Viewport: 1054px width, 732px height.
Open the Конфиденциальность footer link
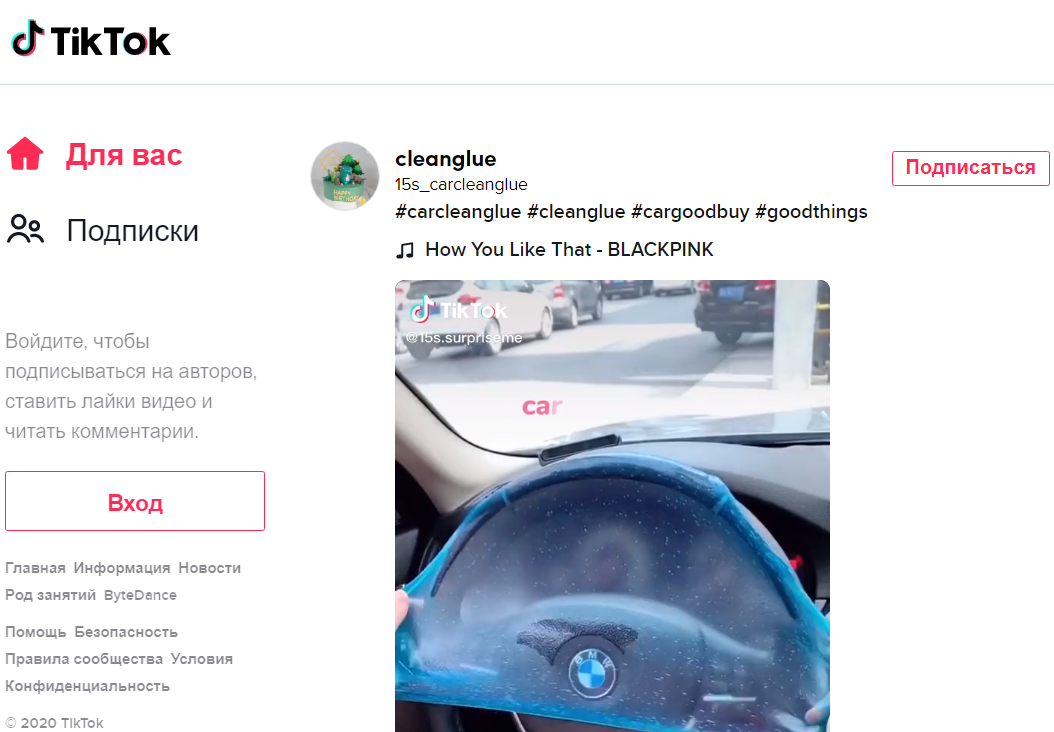coord(87,686)
